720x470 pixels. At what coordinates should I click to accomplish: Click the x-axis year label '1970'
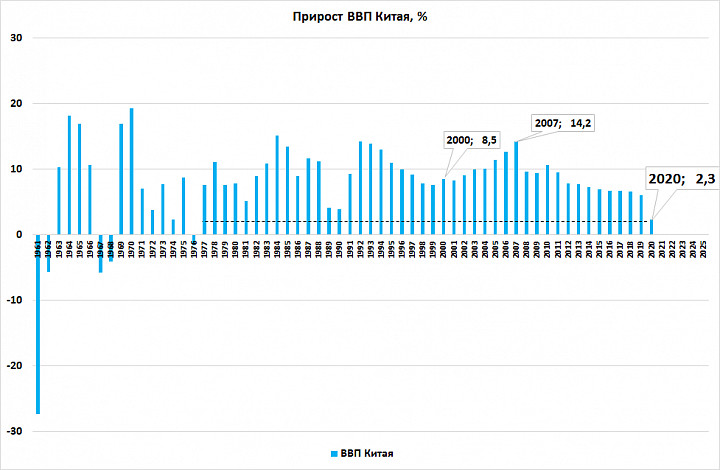click(x=131, y=249)
